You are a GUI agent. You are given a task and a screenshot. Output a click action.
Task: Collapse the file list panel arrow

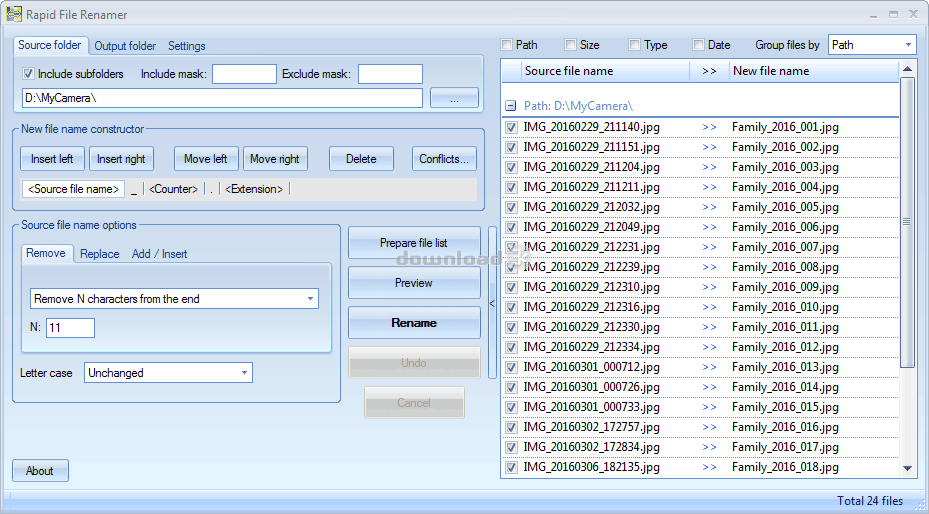tap(492, 303)
